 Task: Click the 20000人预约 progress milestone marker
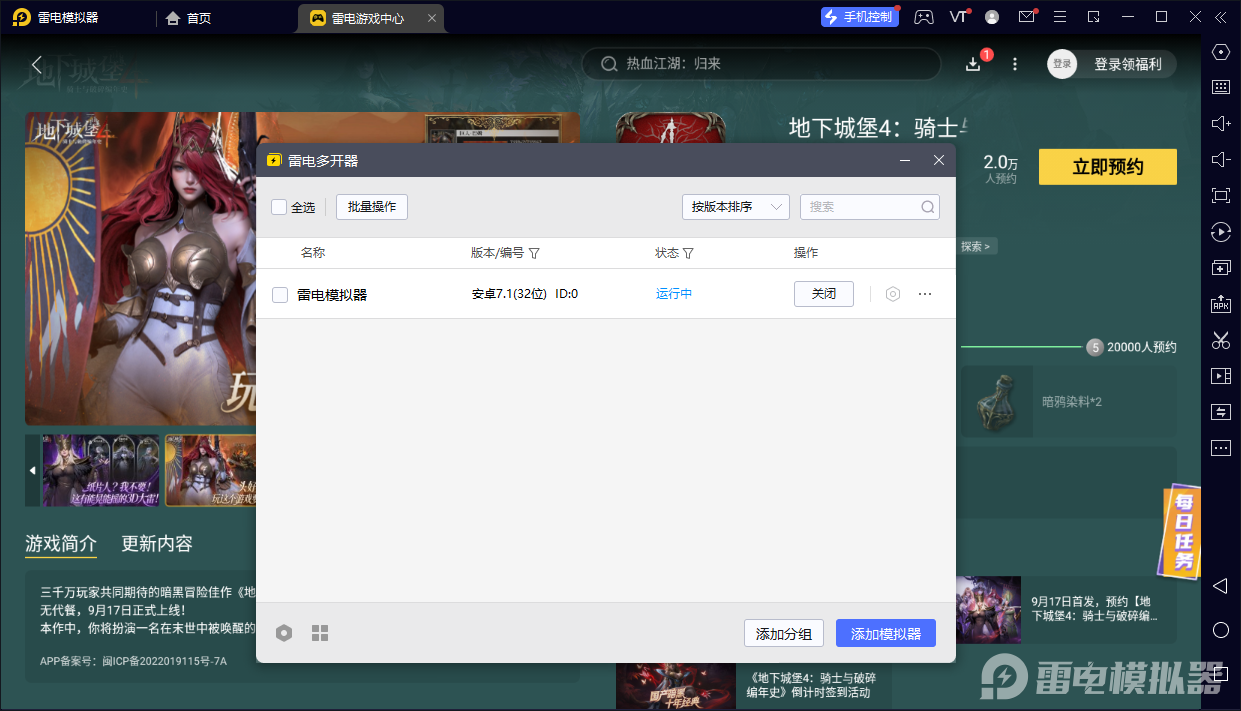tap(1095, 347)
